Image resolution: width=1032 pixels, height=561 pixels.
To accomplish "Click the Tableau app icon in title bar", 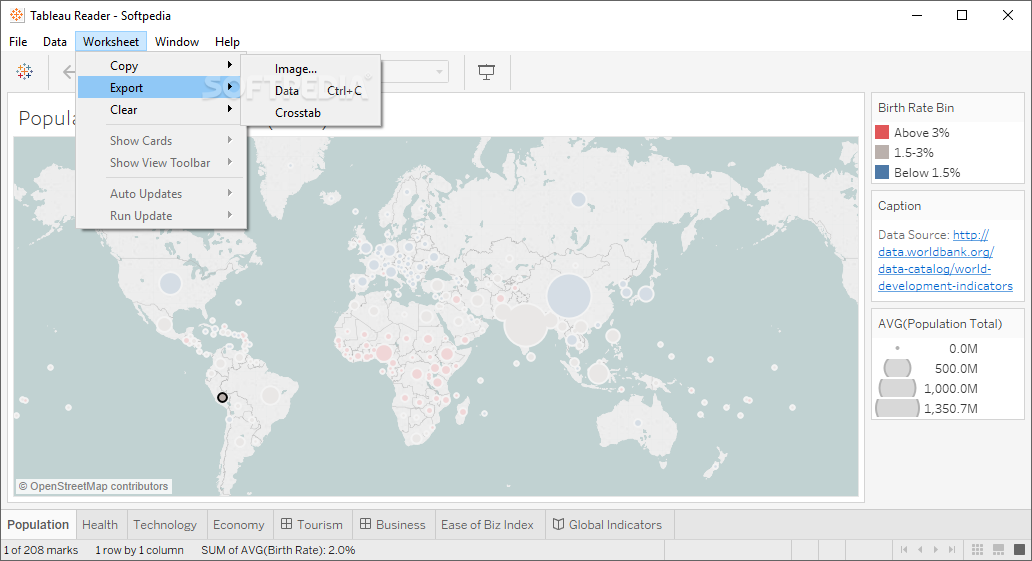I will tap(16, 15).
